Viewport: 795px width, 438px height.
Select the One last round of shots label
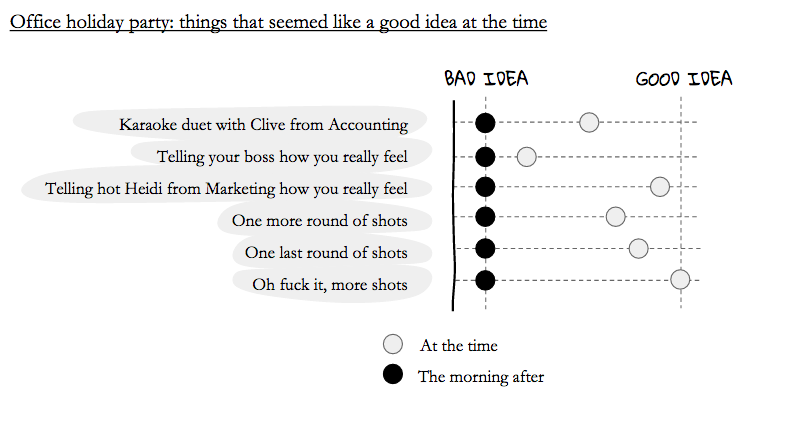326,252
